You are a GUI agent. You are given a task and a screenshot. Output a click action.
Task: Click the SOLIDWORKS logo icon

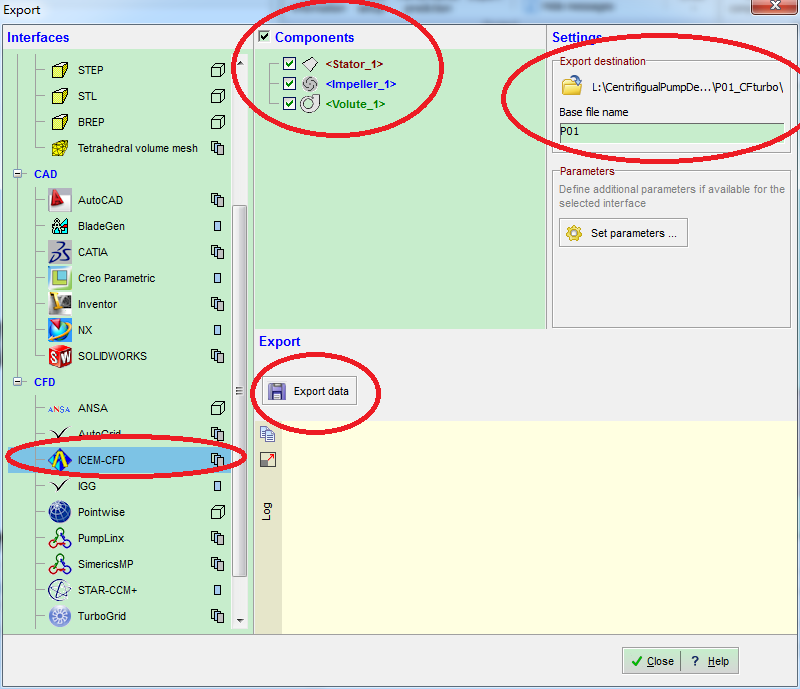60,356
